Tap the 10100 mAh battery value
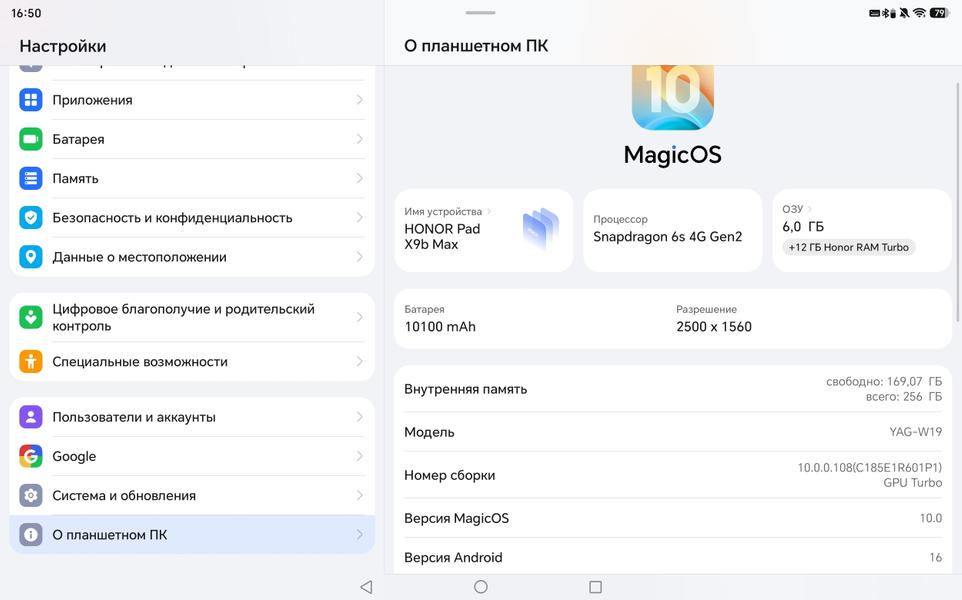 pos(440,326)
